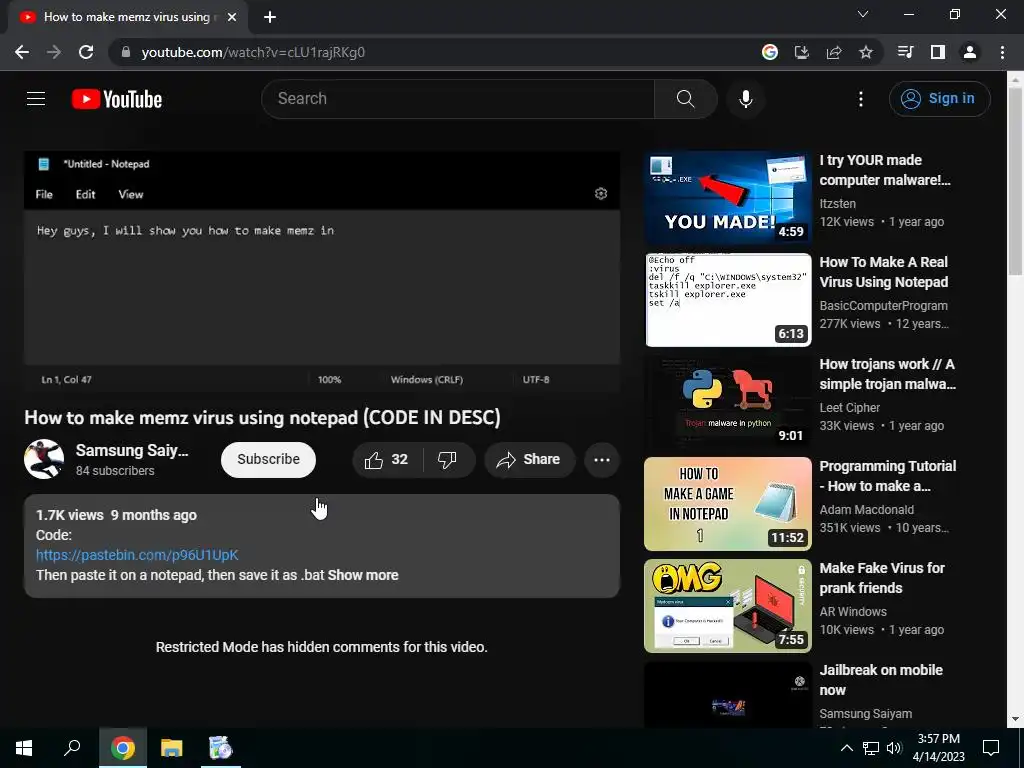The height and width of the screenshot is (768, 1024).
Task: Click the Subscribe button
Action: 268,460
